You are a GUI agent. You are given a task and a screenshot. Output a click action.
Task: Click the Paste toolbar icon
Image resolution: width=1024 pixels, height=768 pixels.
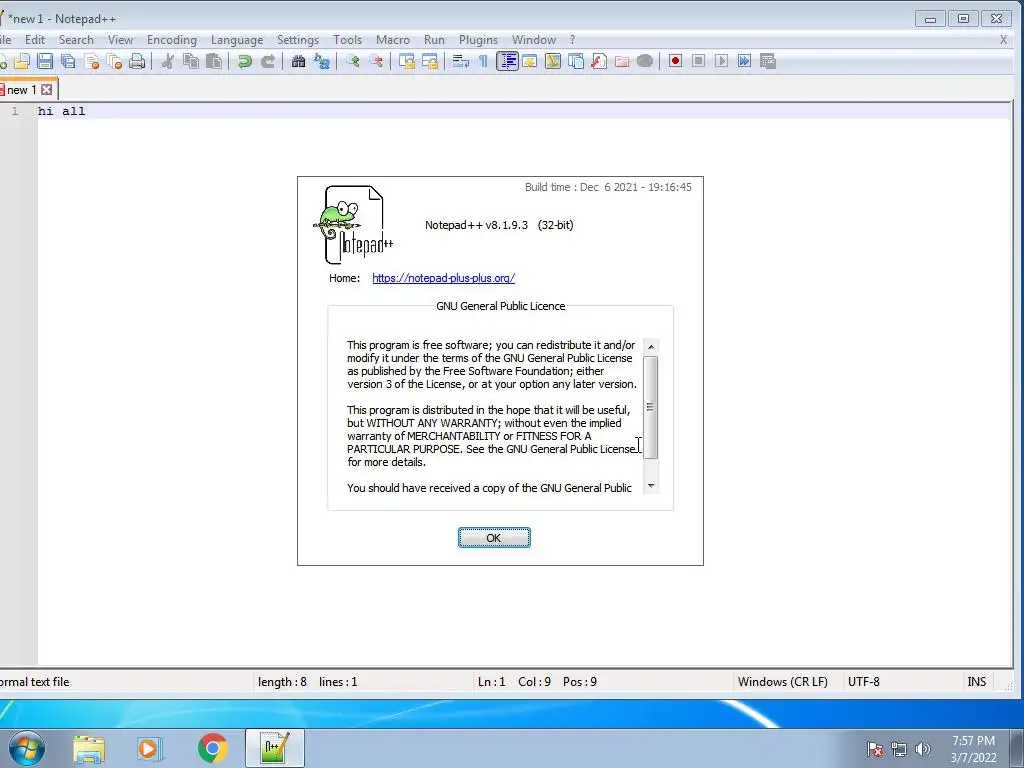click(214, 61)
